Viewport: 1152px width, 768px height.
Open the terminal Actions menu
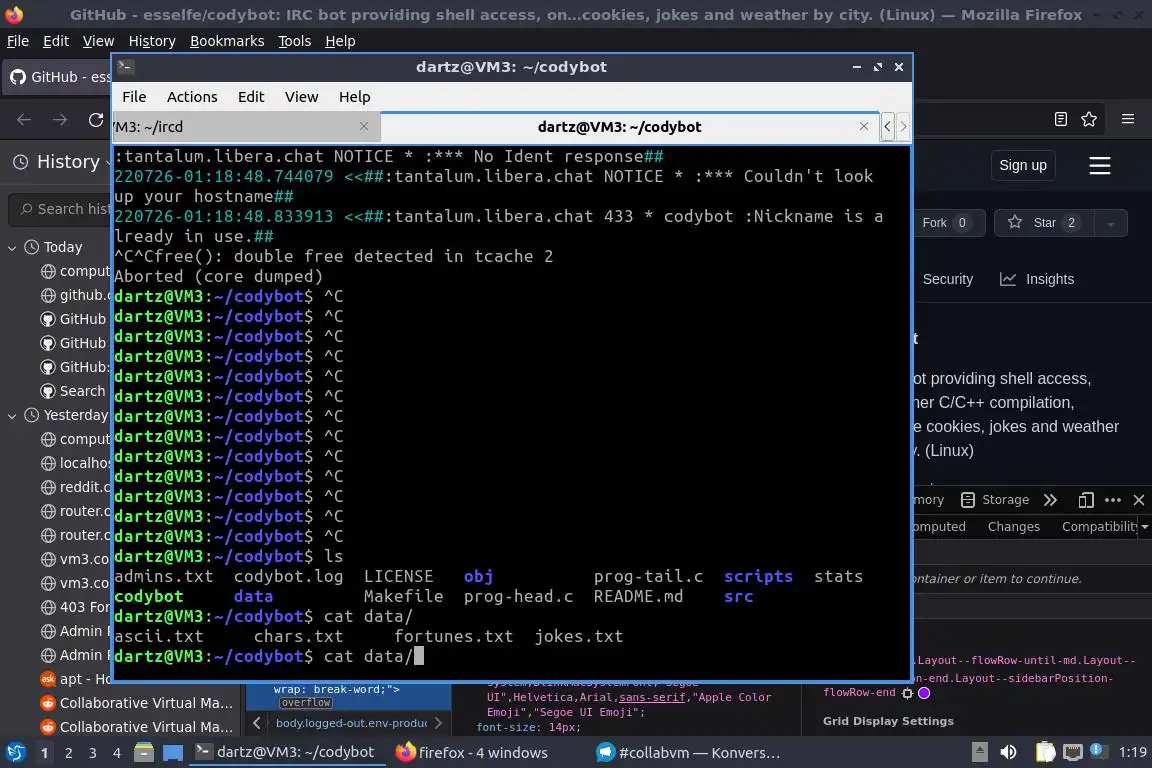coord(192,97)
